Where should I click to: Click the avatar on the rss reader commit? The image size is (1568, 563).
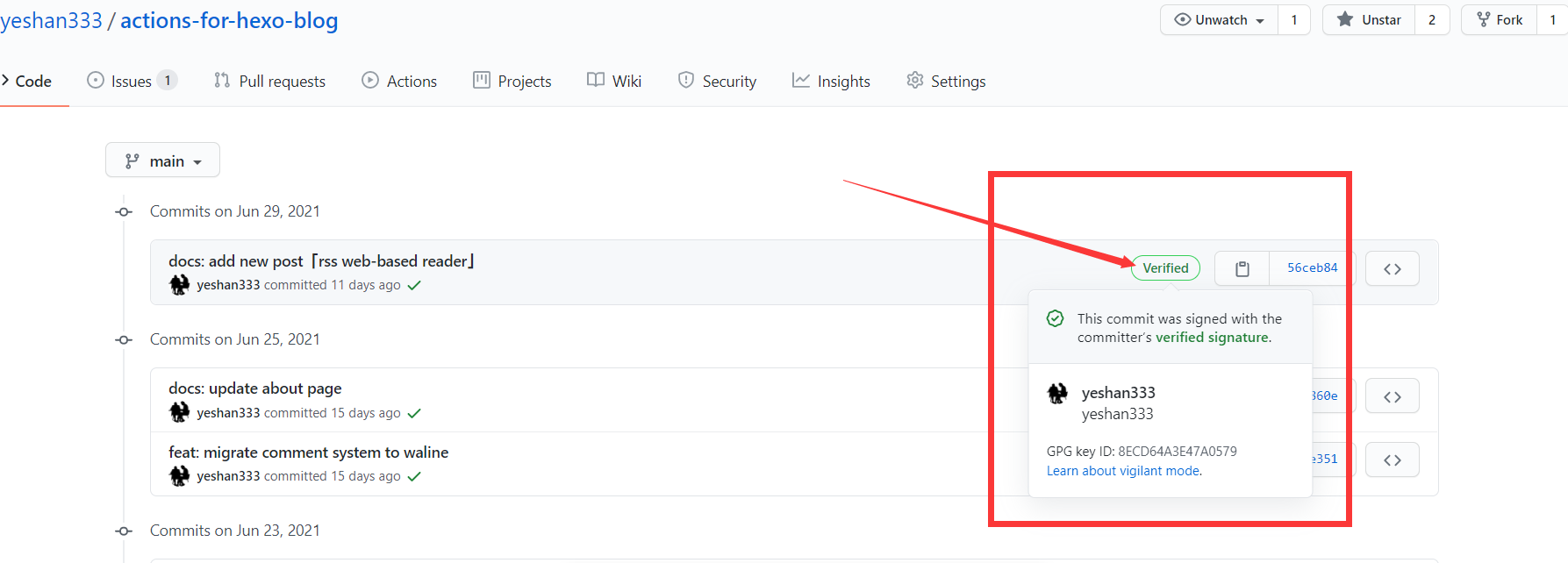(x=179, y=285)
